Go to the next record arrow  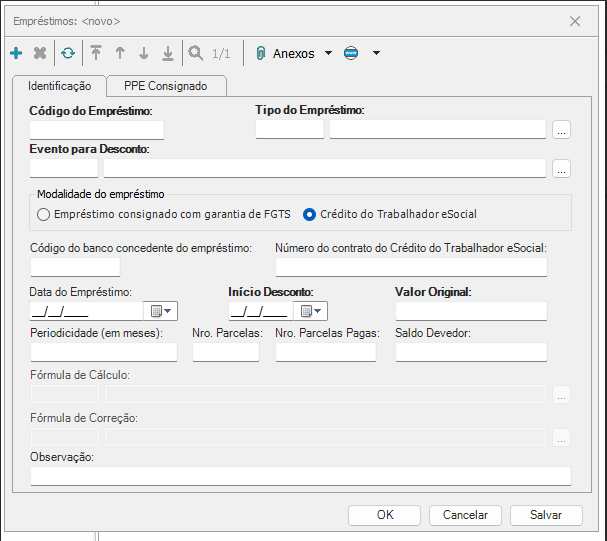coord(144,53)
